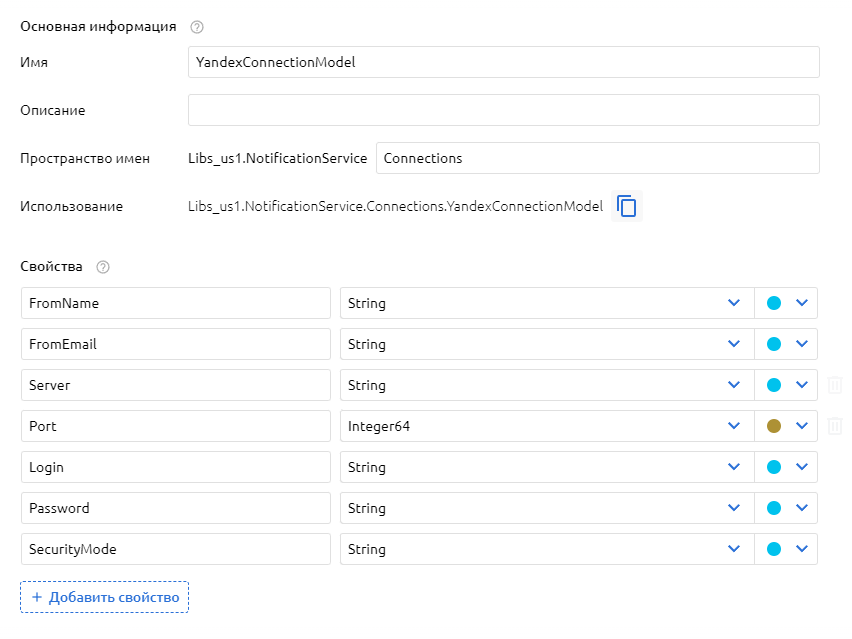The width and height of the screenshot is (852, 639).
Task: Expand the Integer64 type dropdown for Port
Action: click(734, 426)
